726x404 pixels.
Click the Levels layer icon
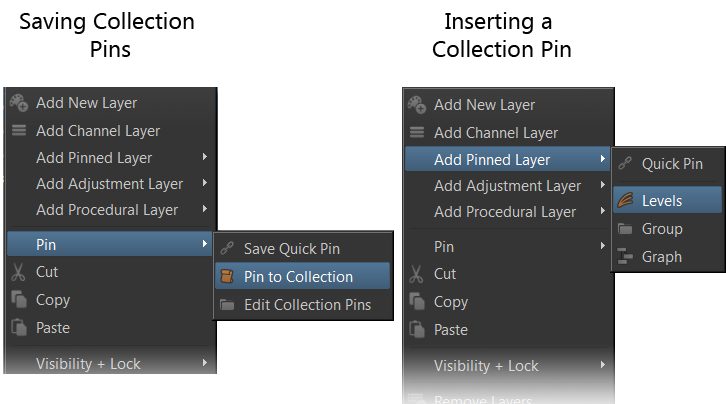624,201
